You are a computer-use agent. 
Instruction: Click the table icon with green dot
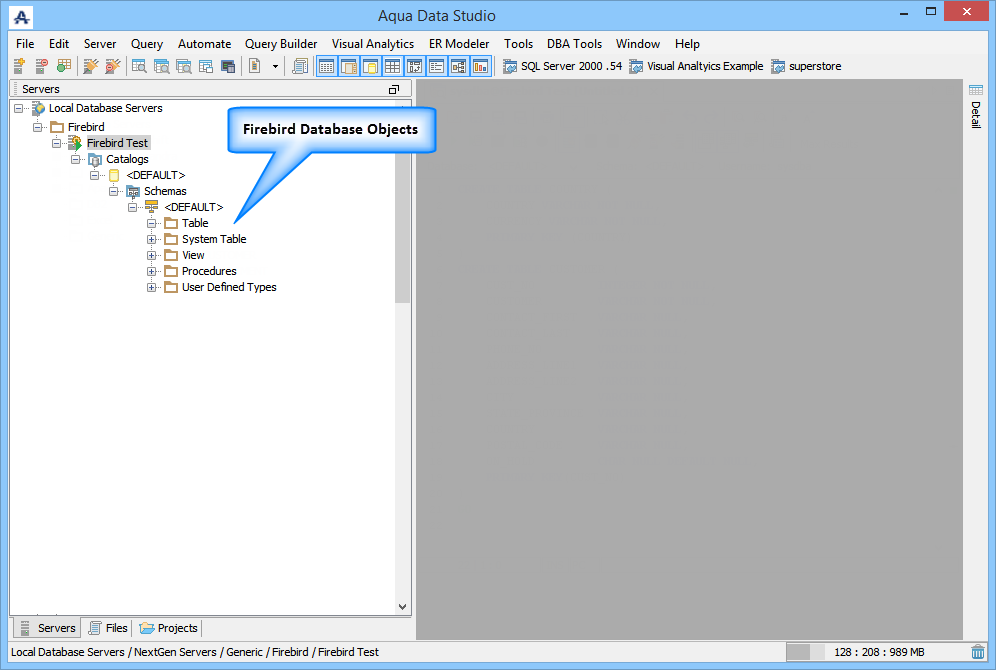[x=64, y=65]
